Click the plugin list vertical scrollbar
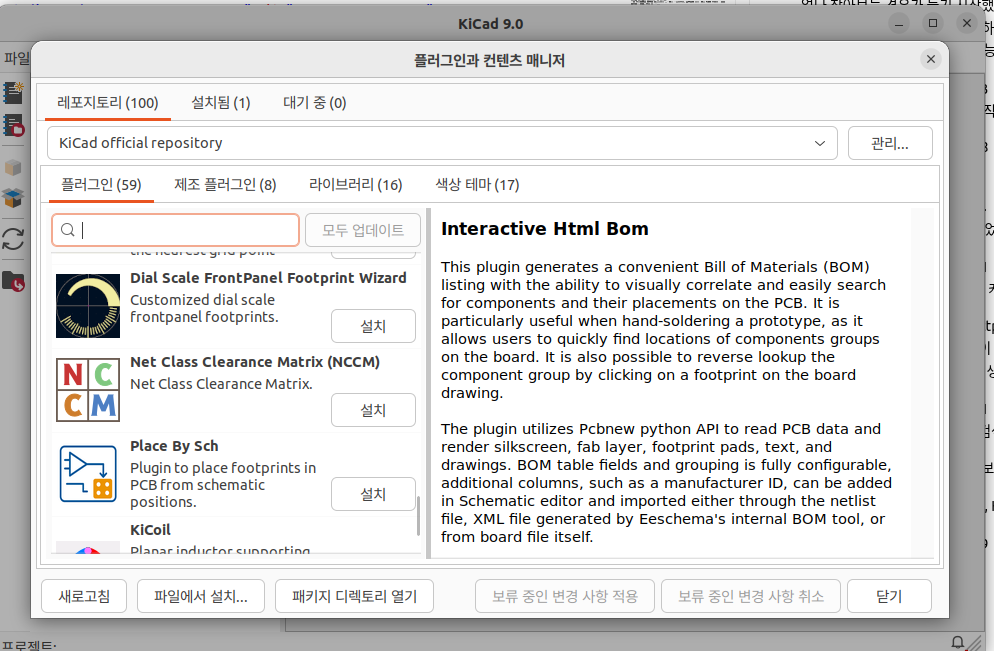994x651 pixels. point(418,516)
